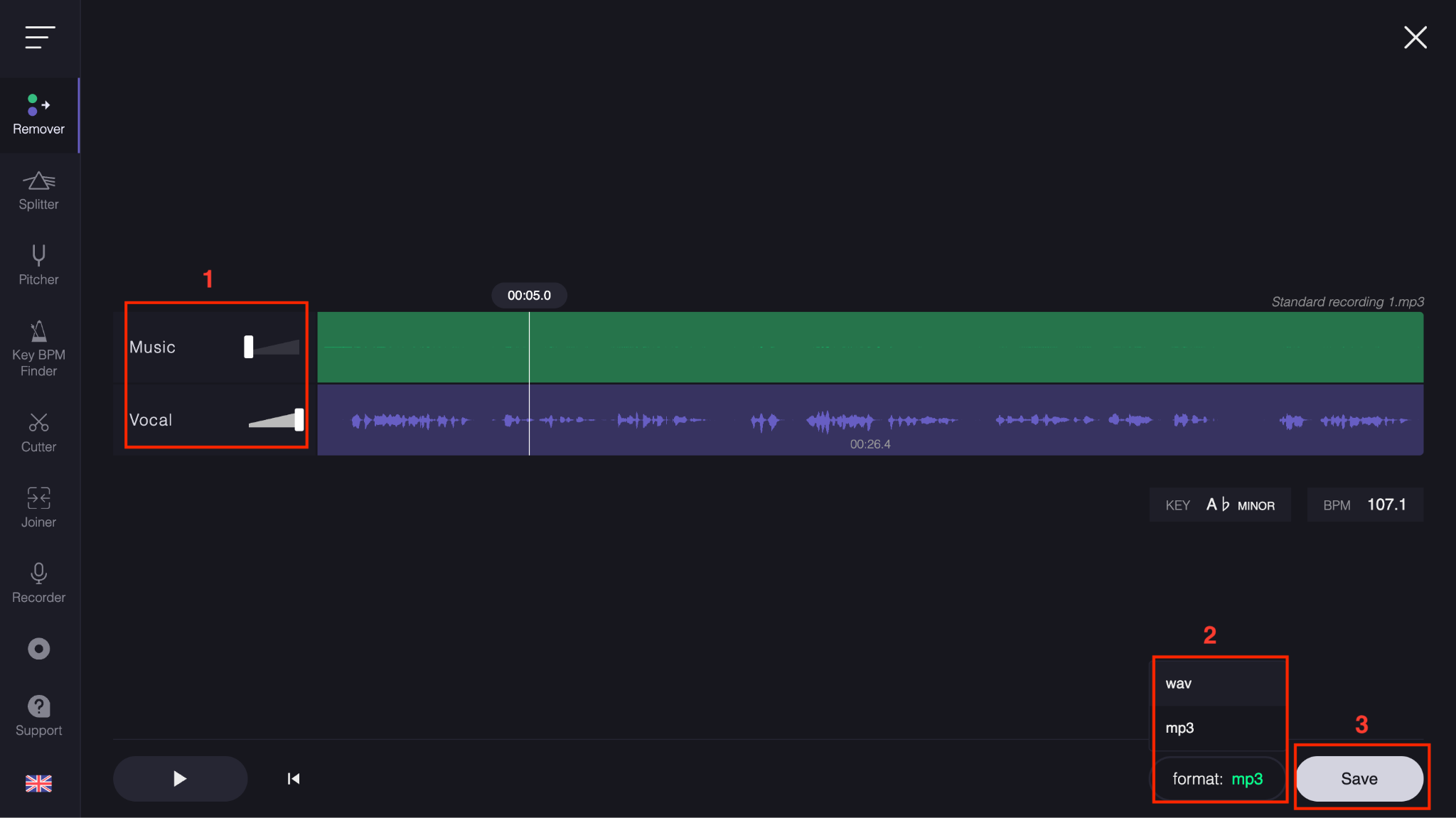1456x818 pixels.
Task: Select the Remover tool
Action: click(38, 114)
